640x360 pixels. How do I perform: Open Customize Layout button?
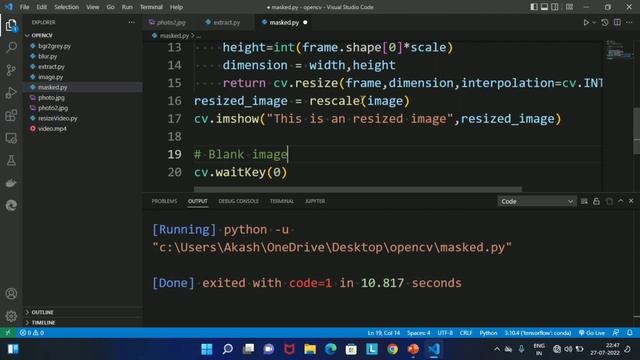569,7
